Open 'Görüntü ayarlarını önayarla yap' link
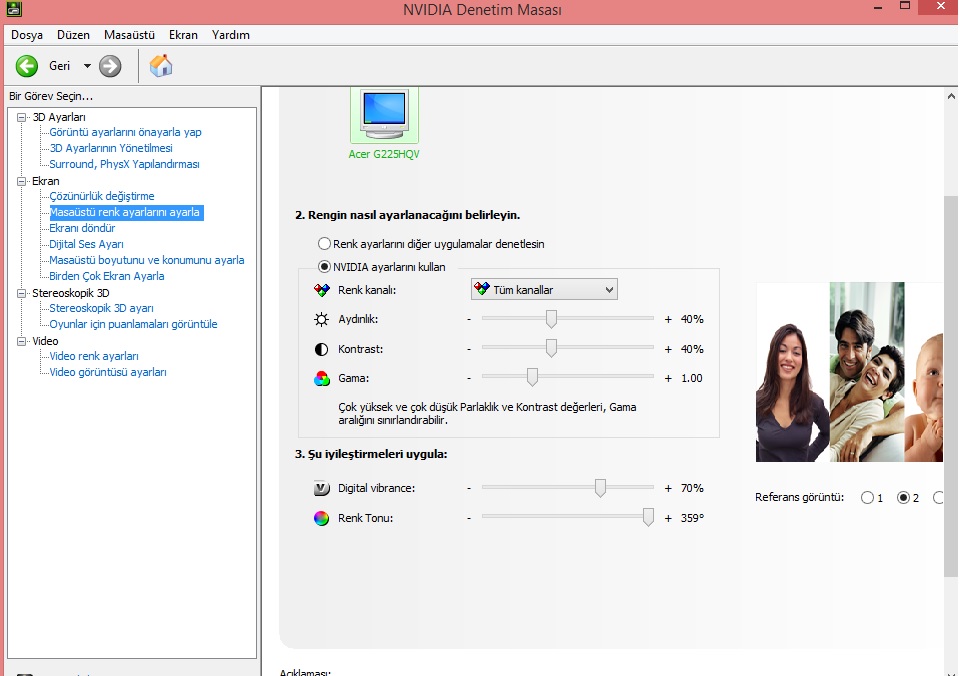The image size is (960, 676). [x=125, y=132]
